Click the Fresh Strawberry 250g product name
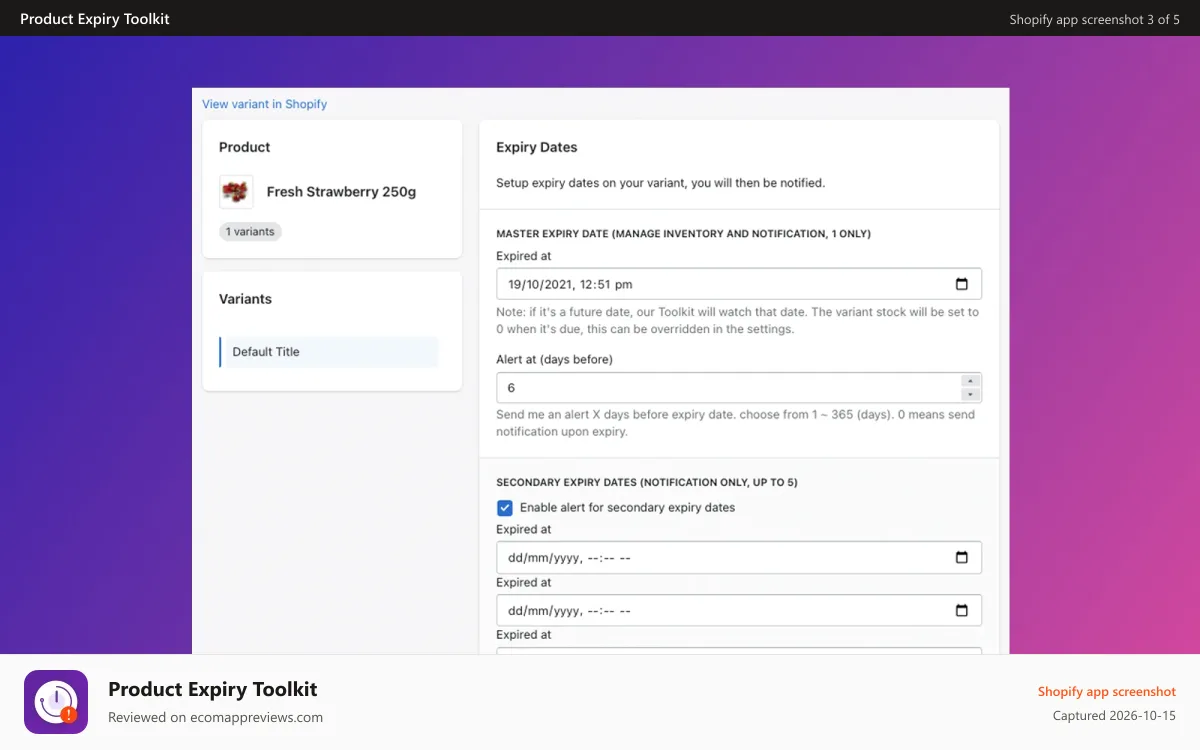 pos(341,192)
